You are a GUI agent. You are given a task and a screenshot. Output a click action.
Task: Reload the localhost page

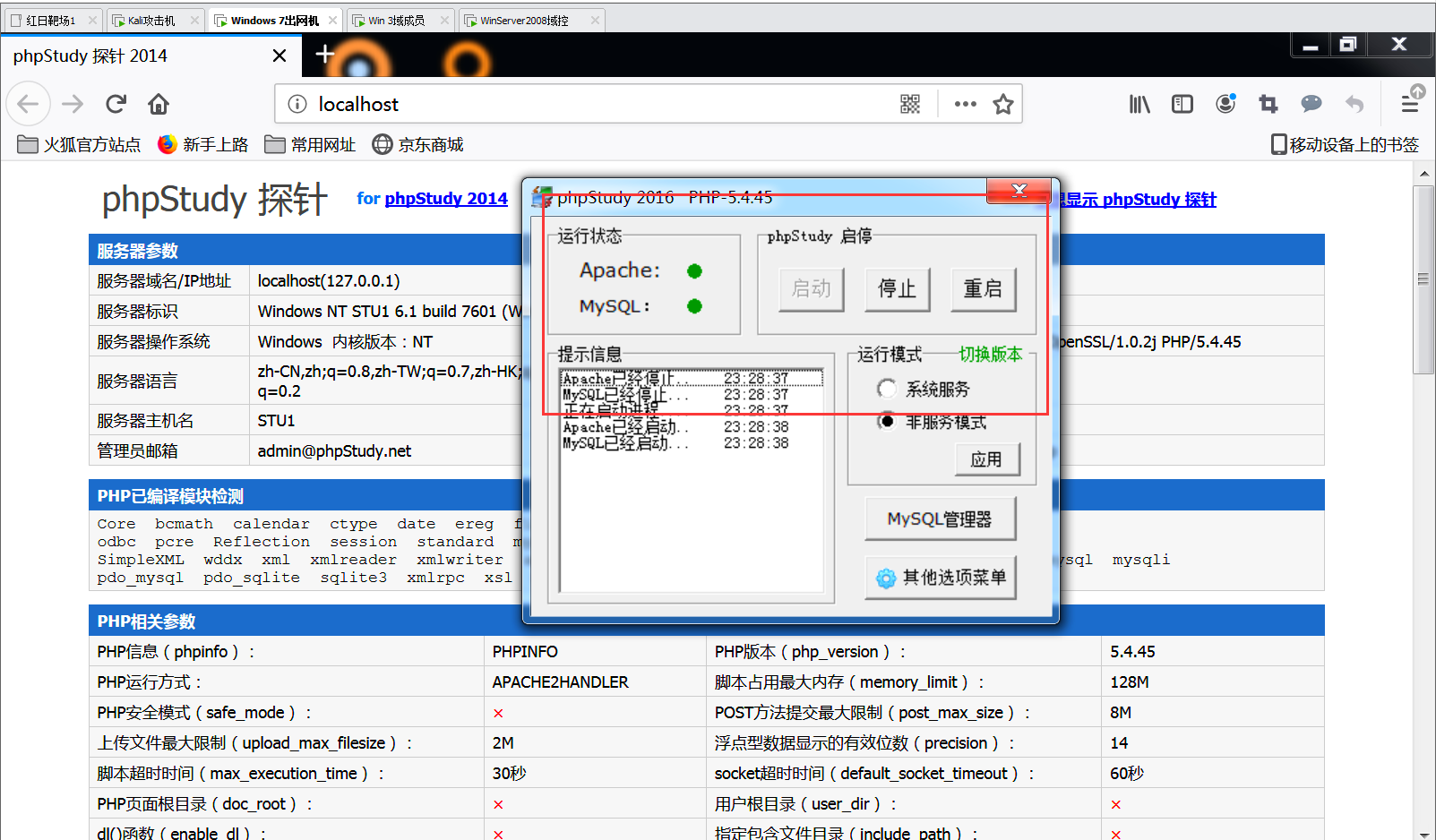116,104
